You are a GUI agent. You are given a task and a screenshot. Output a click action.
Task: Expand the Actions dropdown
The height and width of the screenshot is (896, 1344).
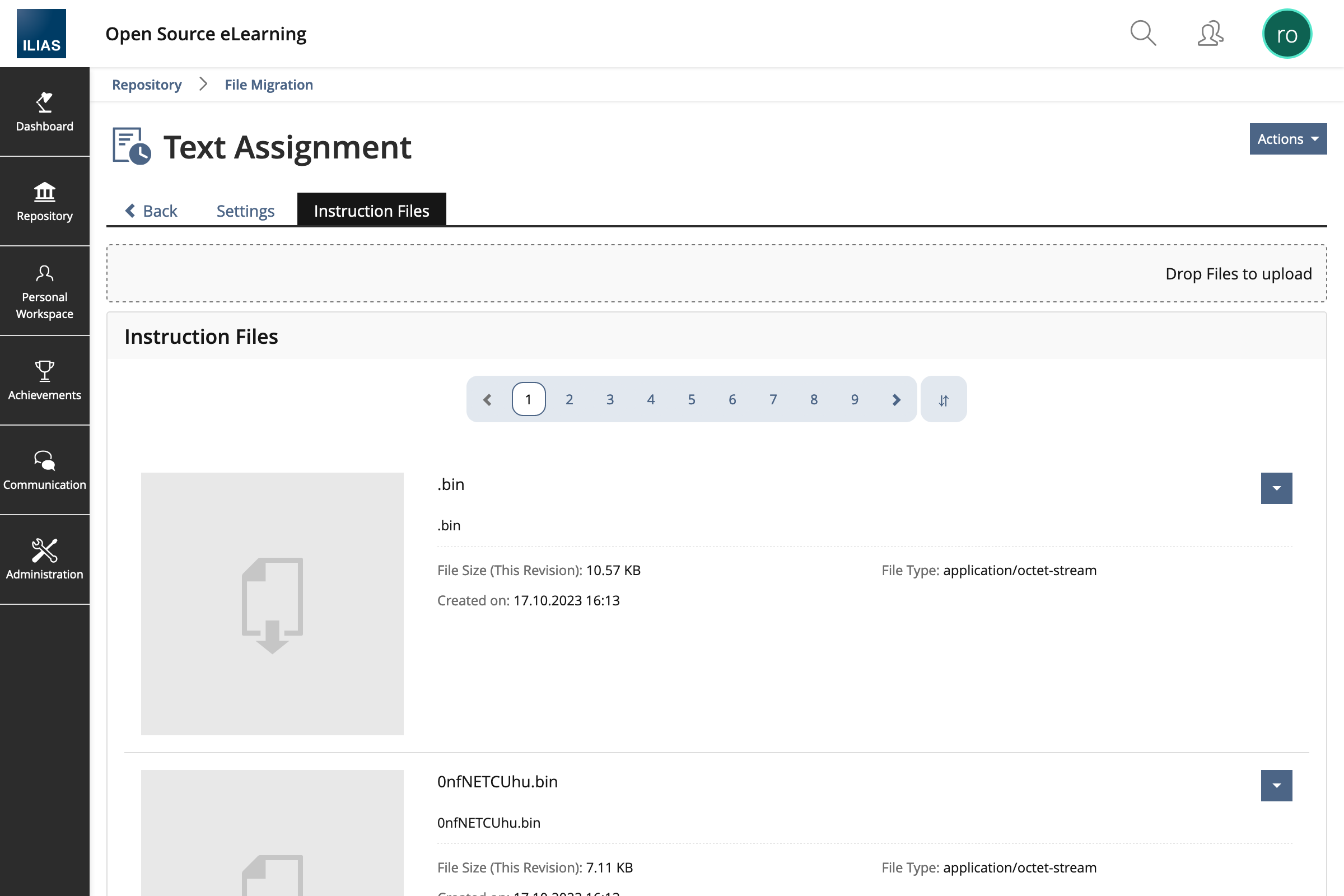click(x=1287, y=139)
